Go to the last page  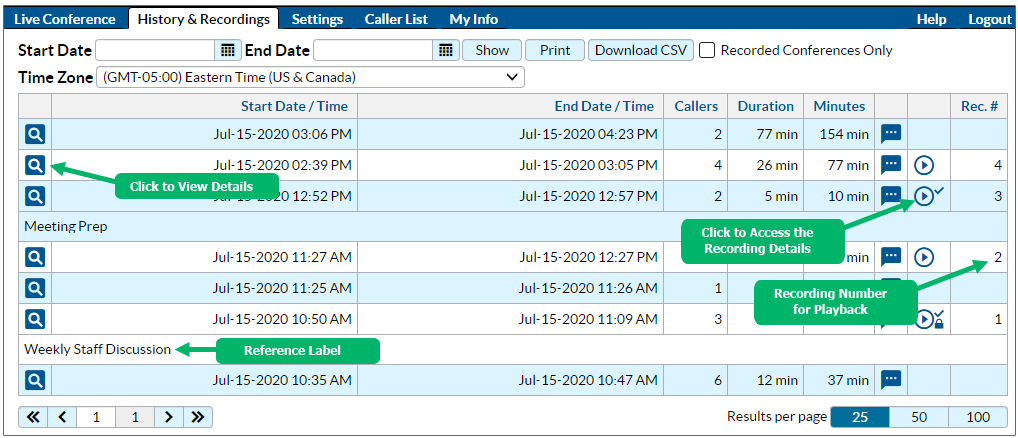click(x=197, y=417)
